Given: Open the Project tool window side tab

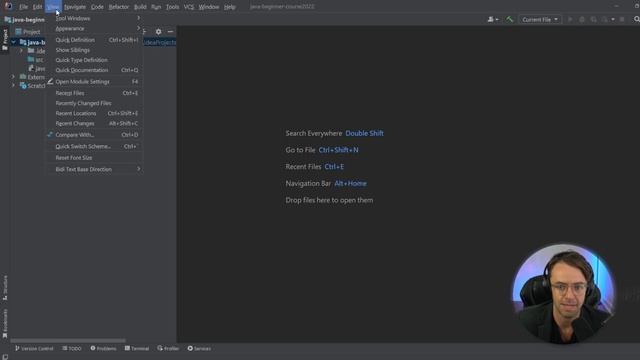Looking at the screenshot, I should coord(5,40).
